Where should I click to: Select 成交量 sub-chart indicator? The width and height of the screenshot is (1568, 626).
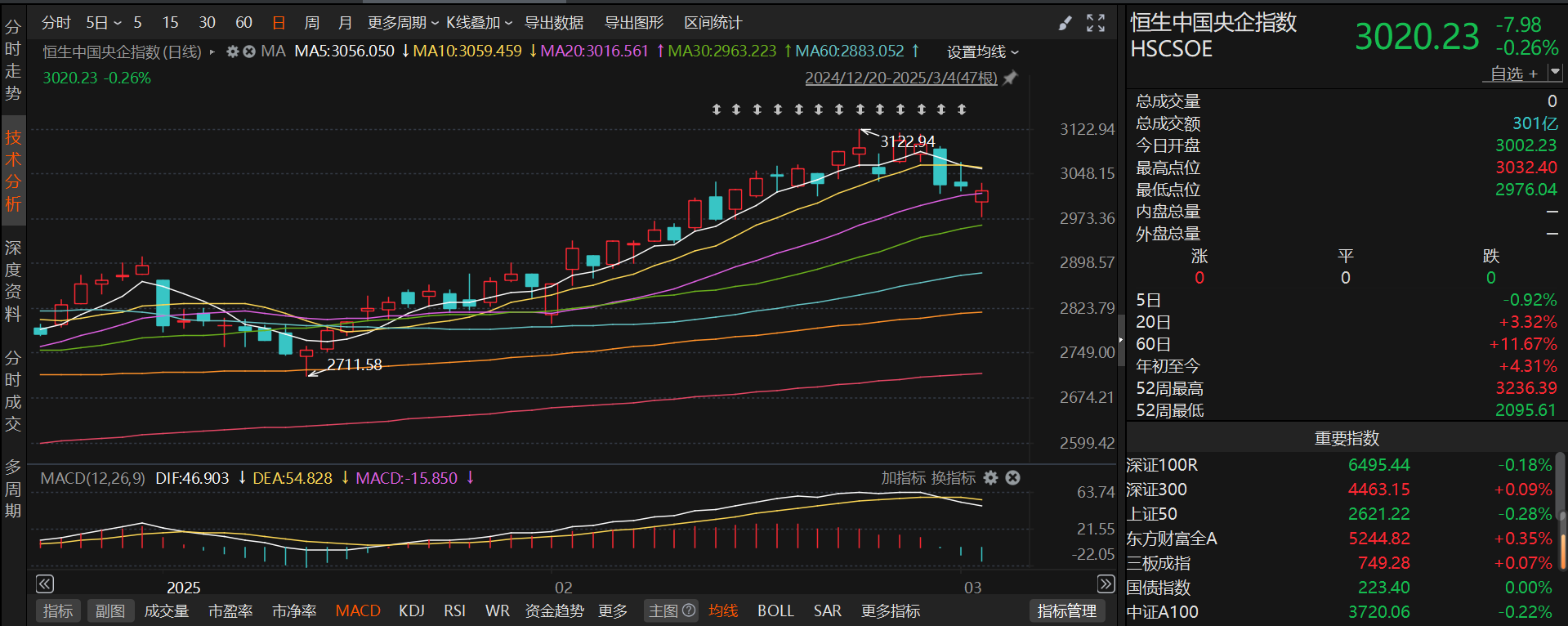pos(167,610)
